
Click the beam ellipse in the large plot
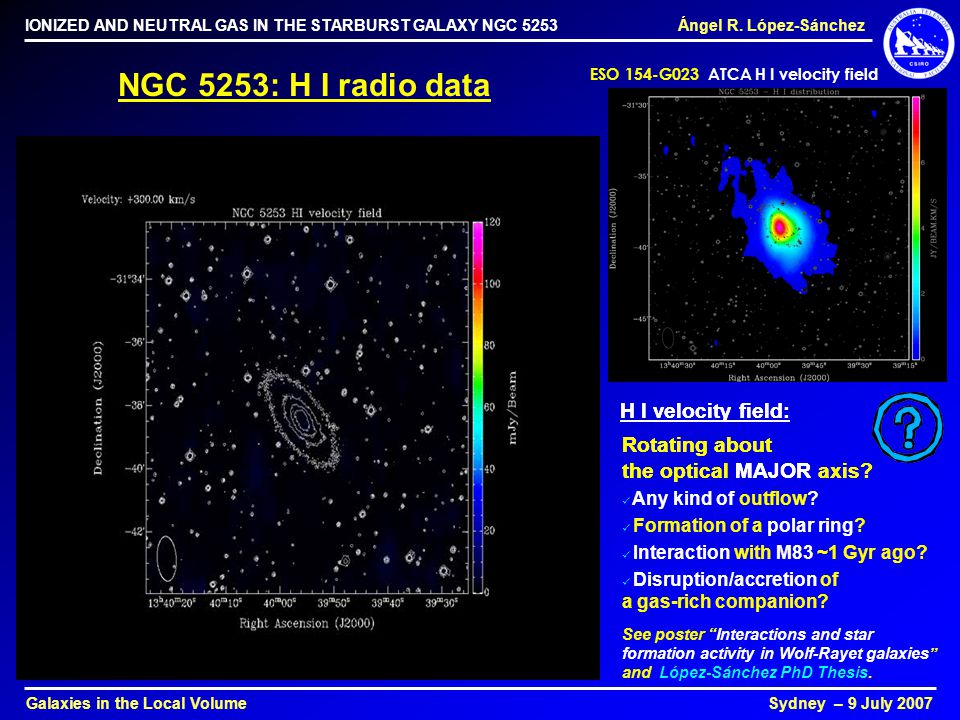tap(167, 558)
